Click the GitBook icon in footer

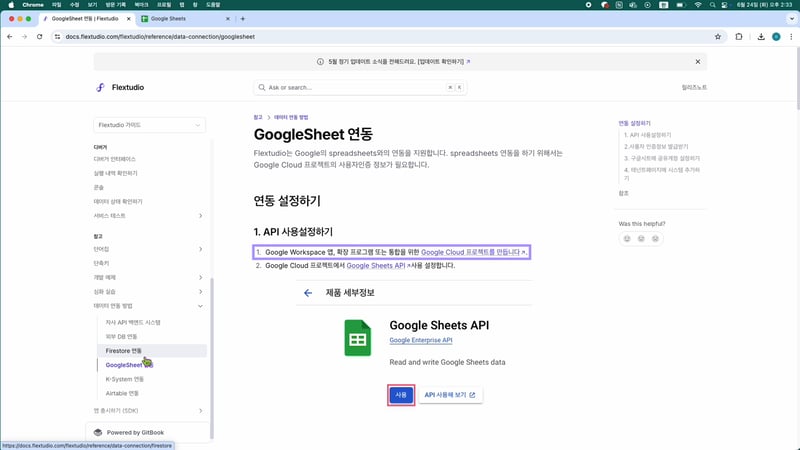(x=98, y=432)
